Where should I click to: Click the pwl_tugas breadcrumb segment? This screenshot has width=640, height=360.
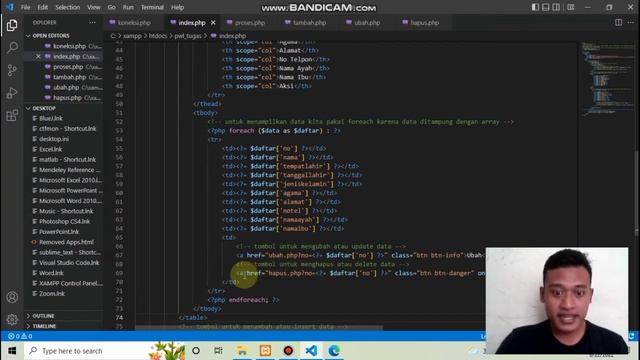tap(188, 36)
